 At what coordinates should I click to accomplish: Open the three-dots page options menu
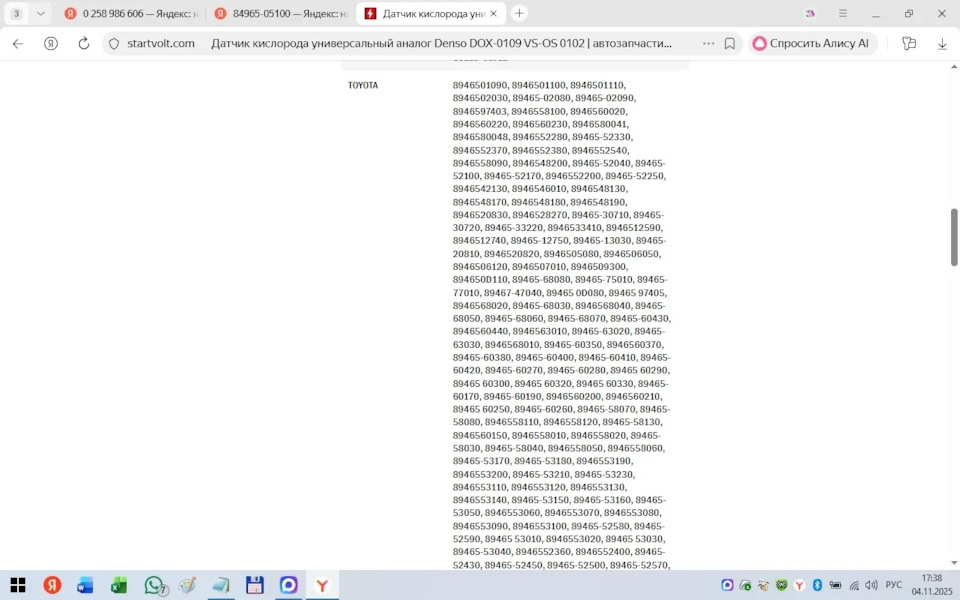(708, 43)
